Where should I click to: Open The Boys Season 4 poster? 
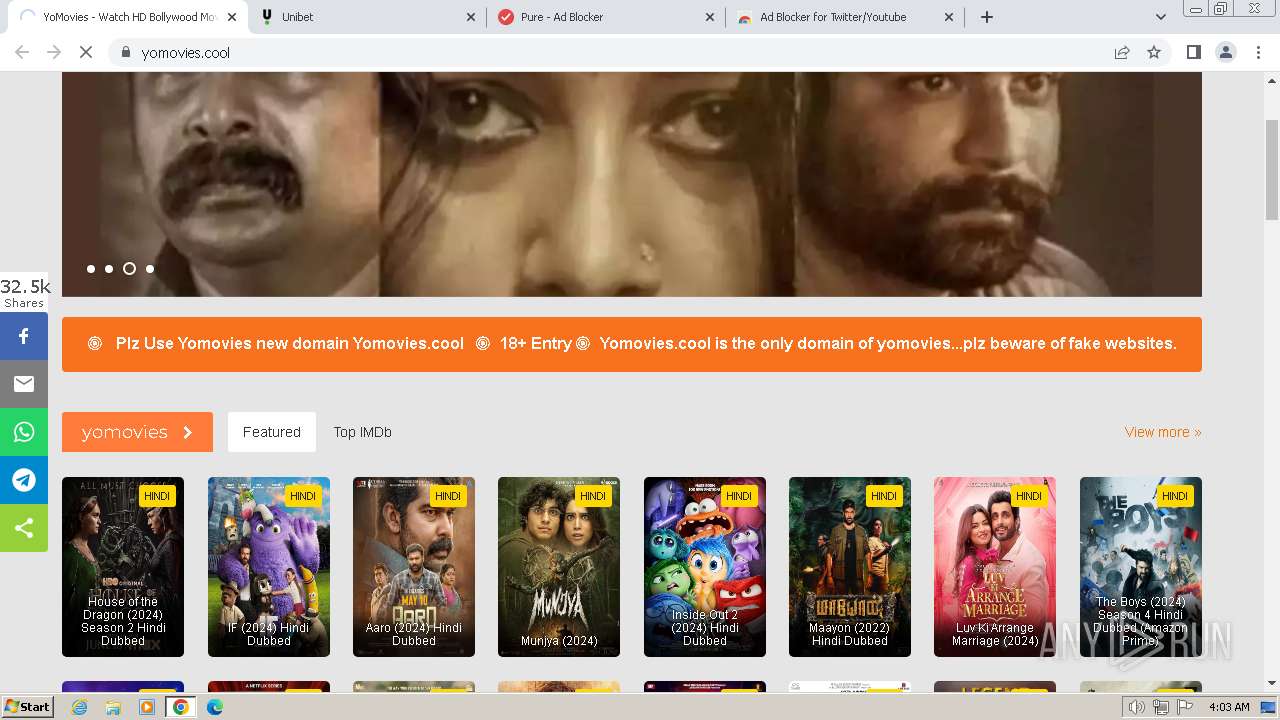1141,567
